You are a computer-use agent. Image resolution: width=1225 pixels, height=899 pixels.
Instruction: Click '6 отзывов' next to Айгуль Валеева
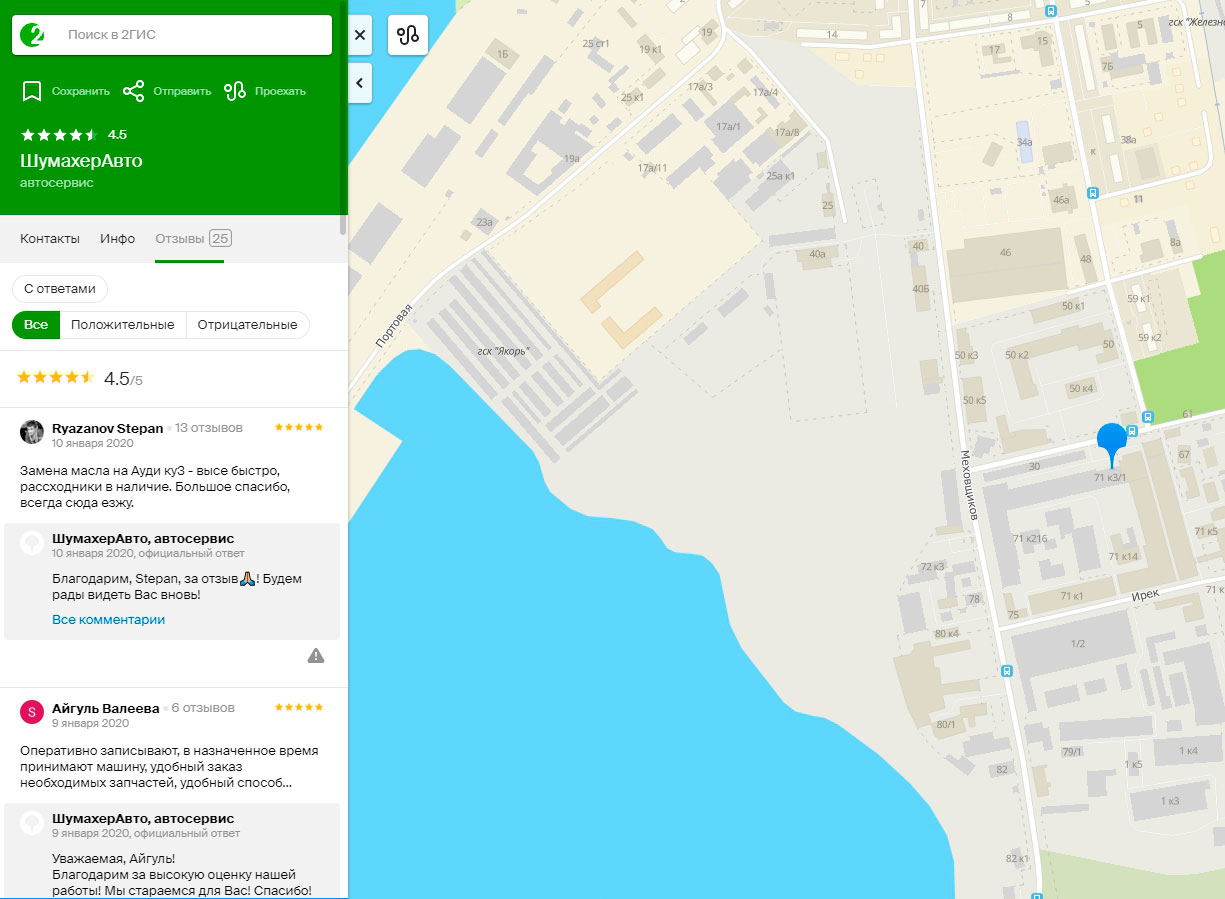click(x=203, y=708)
